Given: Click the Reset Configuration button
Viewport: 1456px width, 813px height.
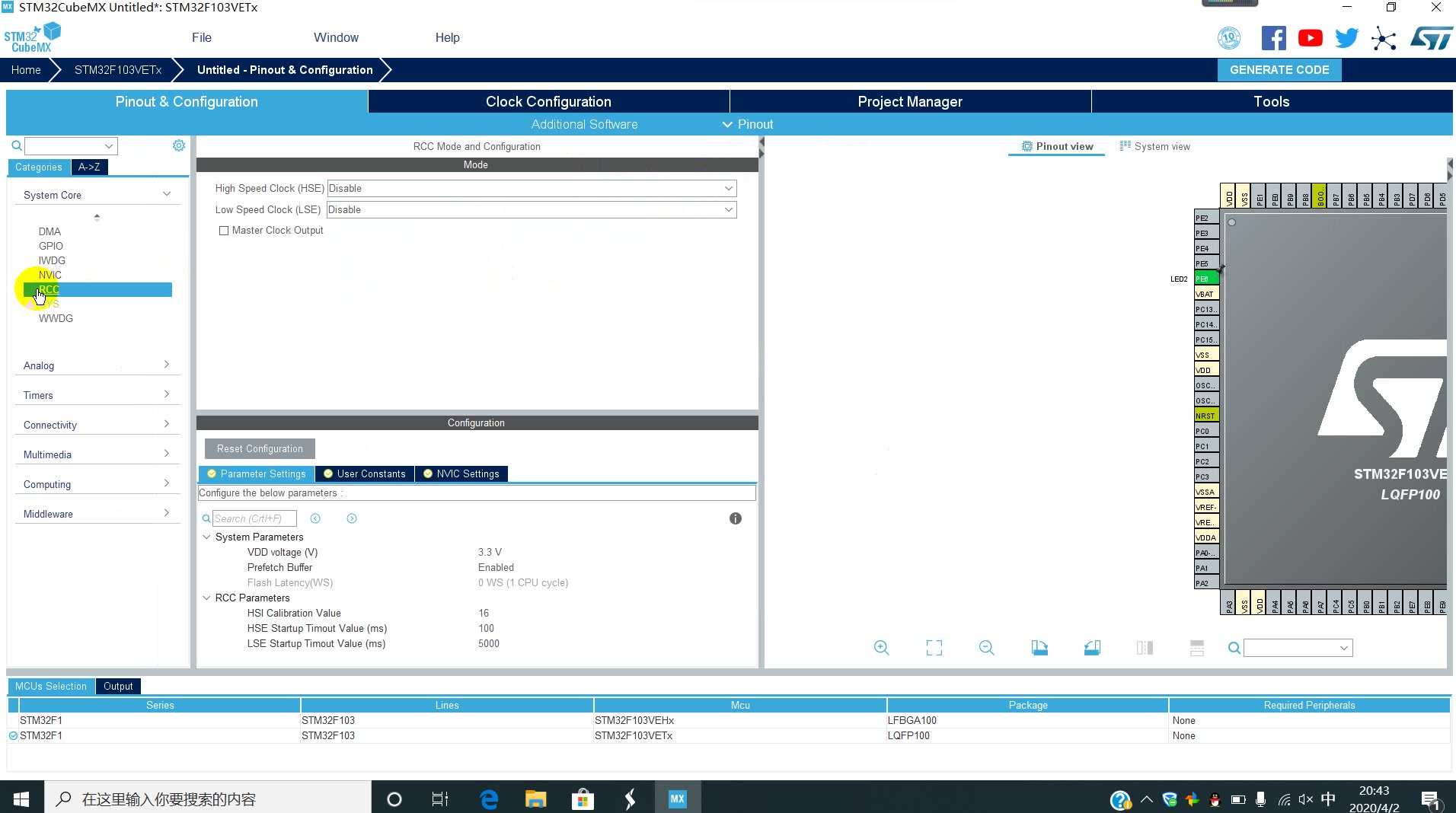Looking at the screenshot, I should click(260, 448).
